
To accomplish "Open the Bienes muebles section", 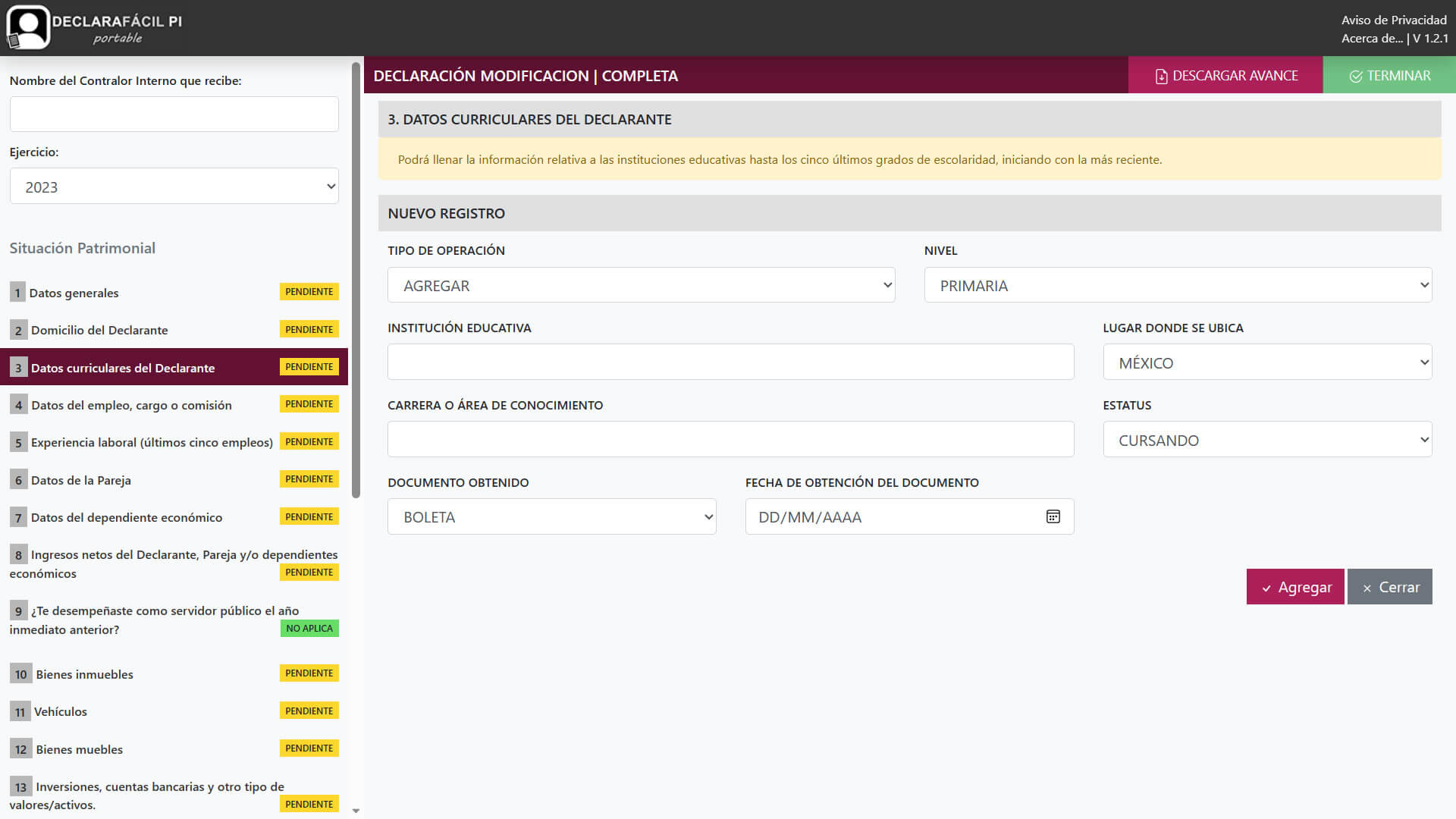I will point(174,749).
